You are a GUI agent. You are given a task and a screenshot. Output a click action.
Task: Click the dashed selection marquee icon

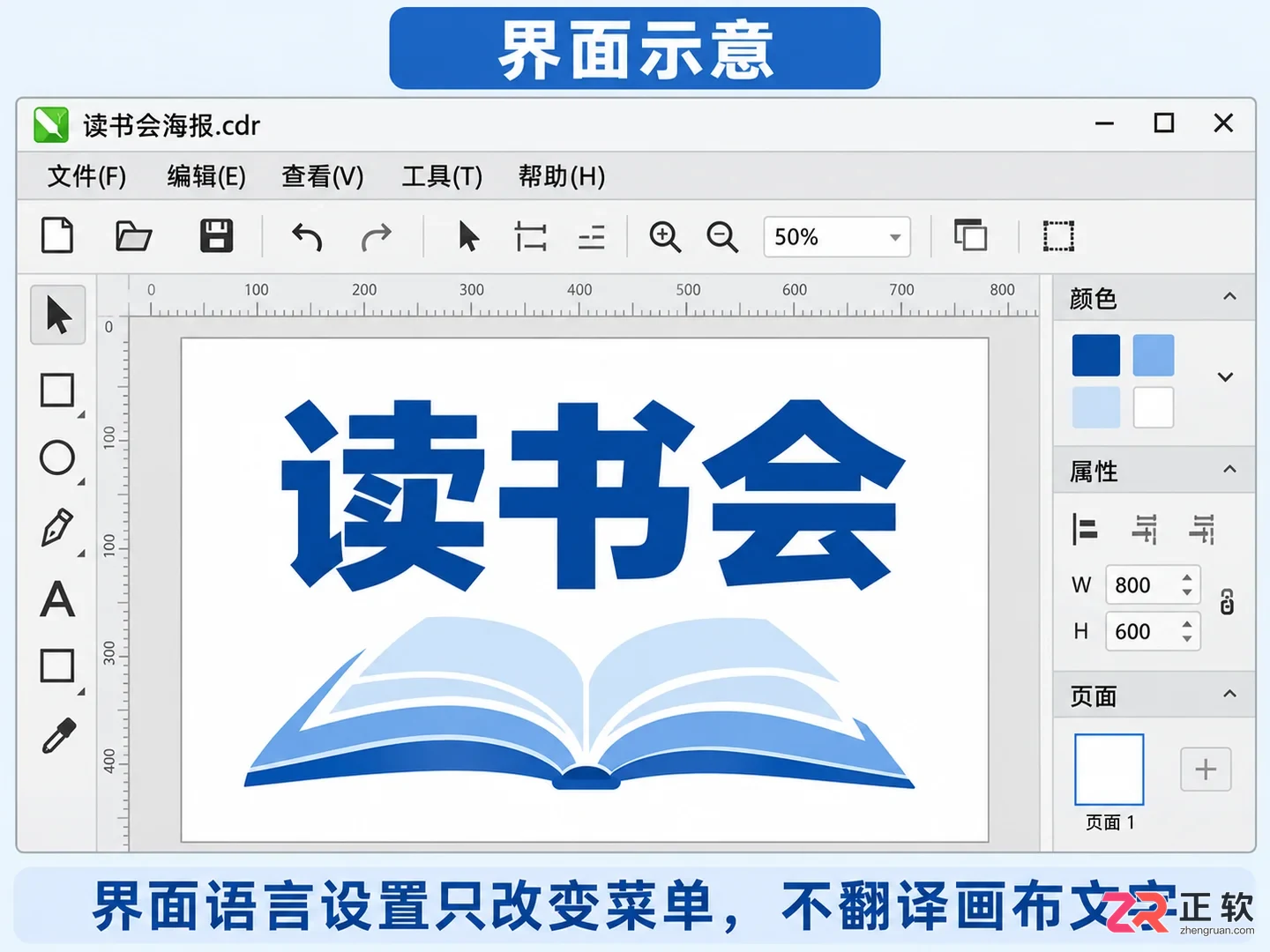[1058, 236]
